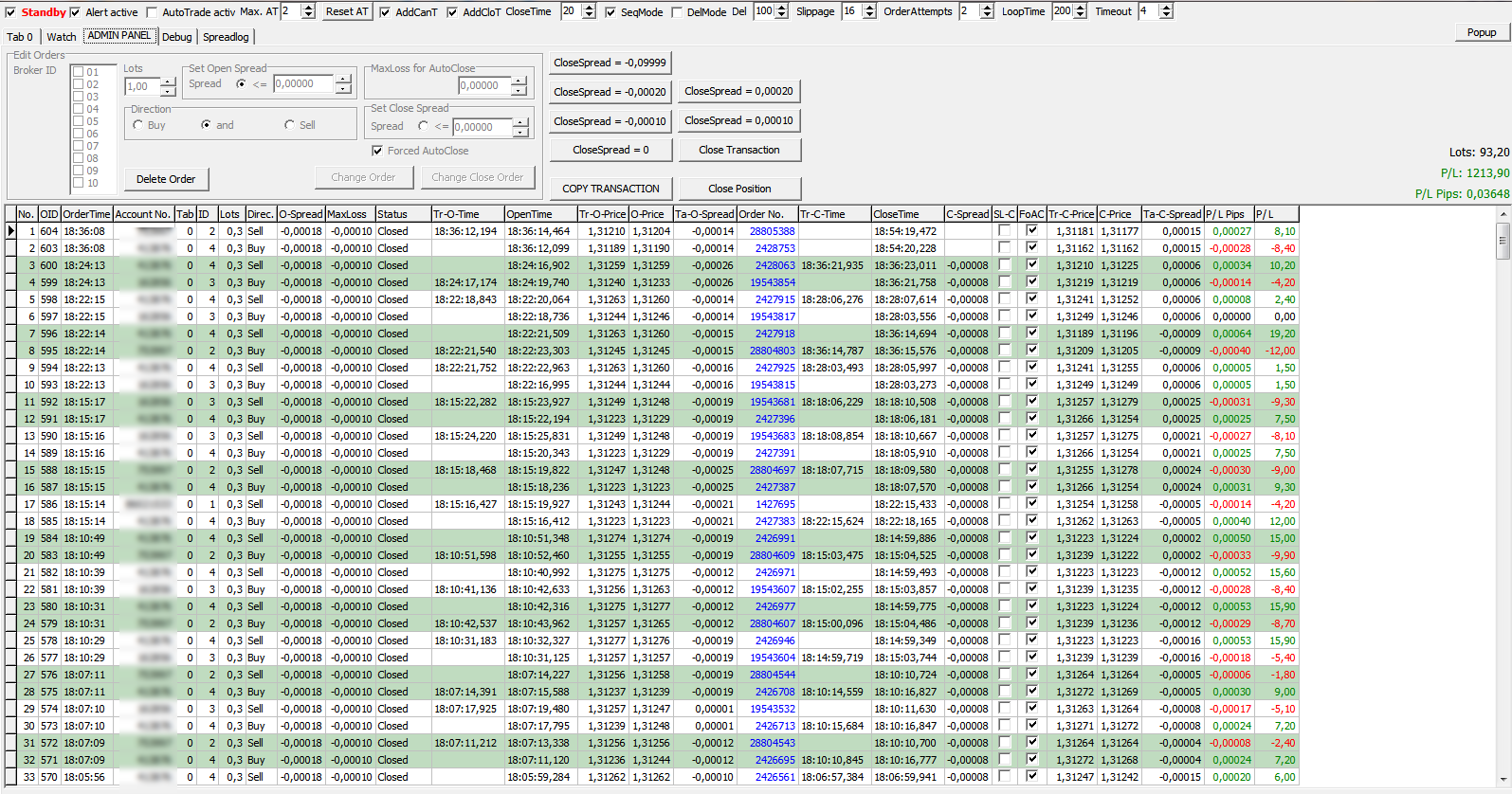
Task: Check Broker ID 10 checkbox
Action: click(79, 183)
